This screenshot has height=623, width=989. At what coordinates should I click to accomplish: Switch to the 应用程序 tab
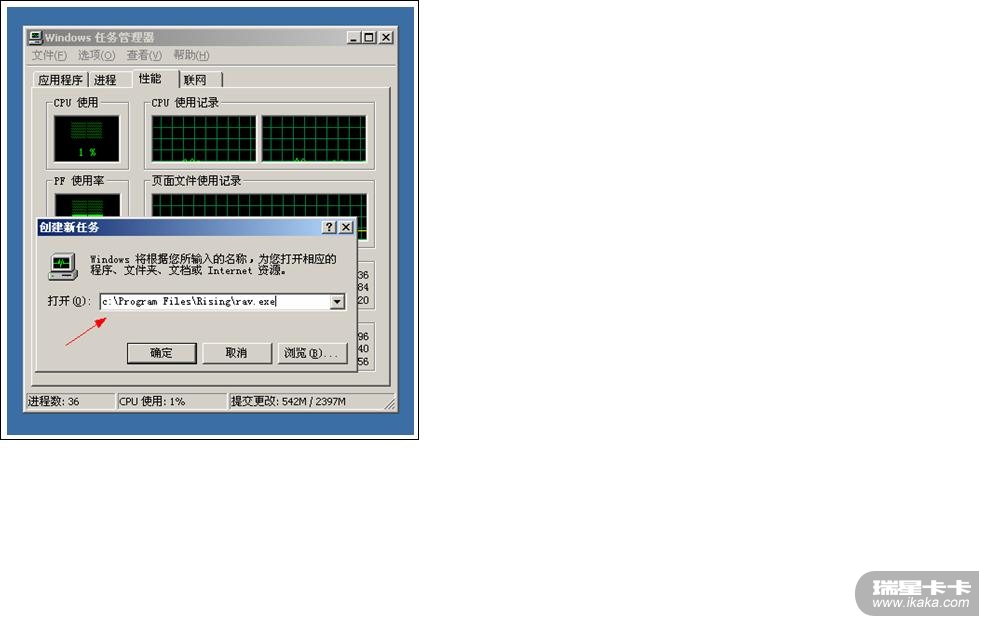click(61, 80)
